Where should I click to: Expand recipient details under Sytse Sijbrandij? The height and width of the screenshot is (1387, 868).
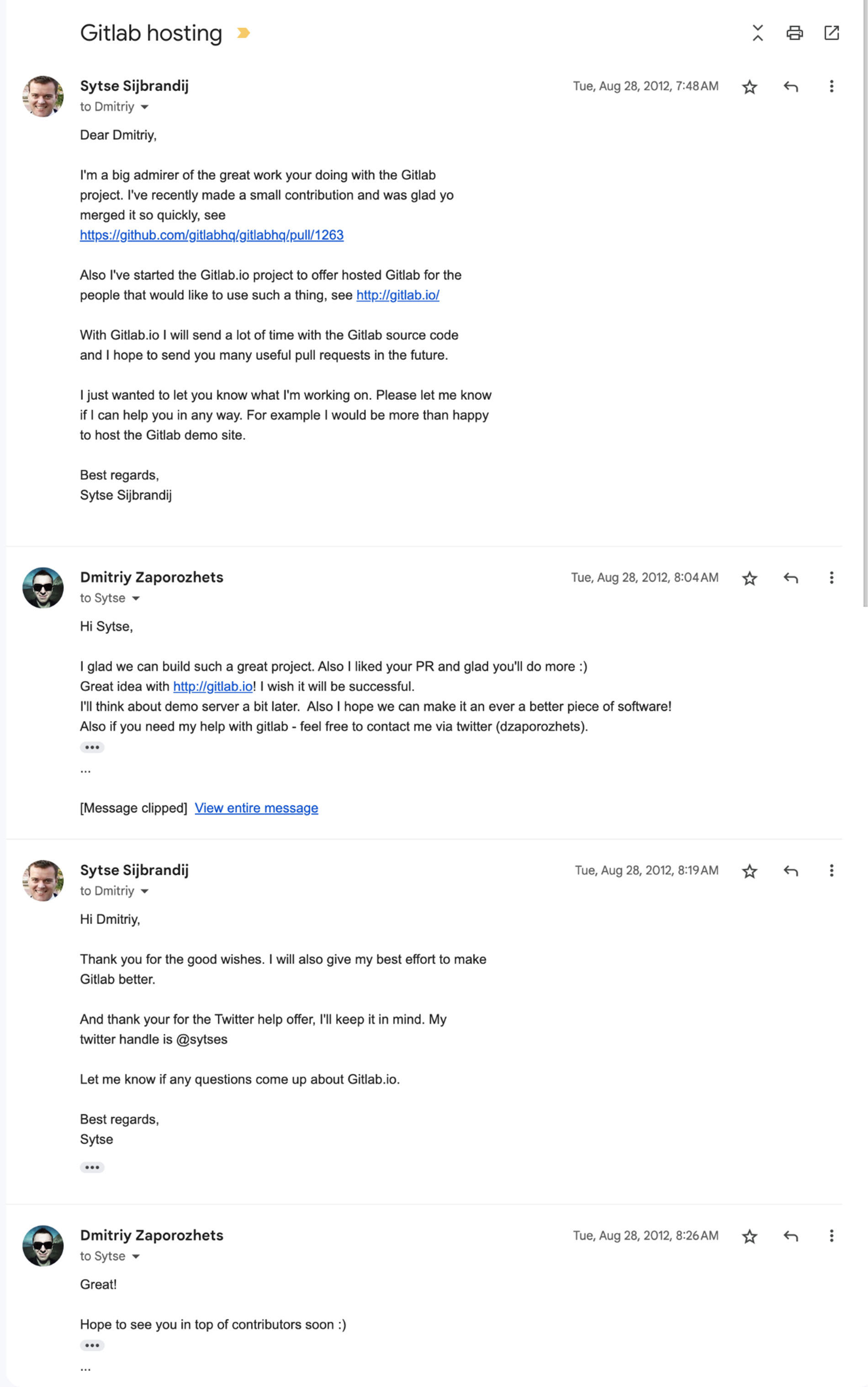coord(145,107)
